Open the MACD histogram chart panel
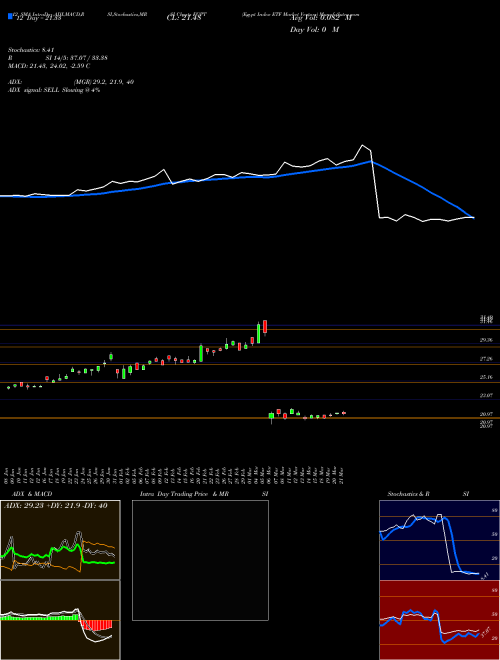500x660 pixels. [60, 620]
